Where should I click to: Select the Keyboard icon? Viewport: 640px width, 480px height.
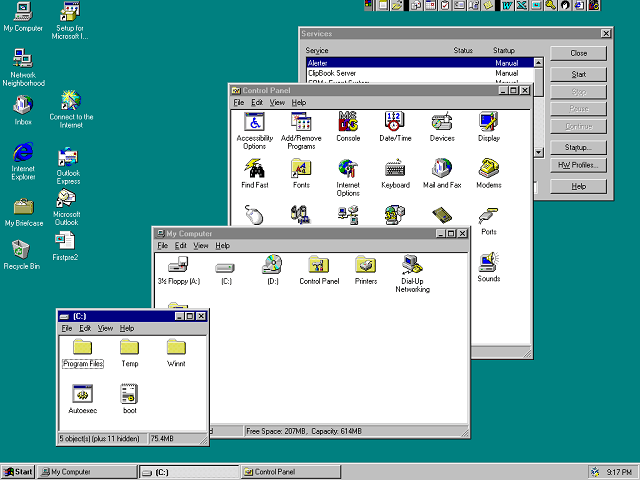[395, 173]
